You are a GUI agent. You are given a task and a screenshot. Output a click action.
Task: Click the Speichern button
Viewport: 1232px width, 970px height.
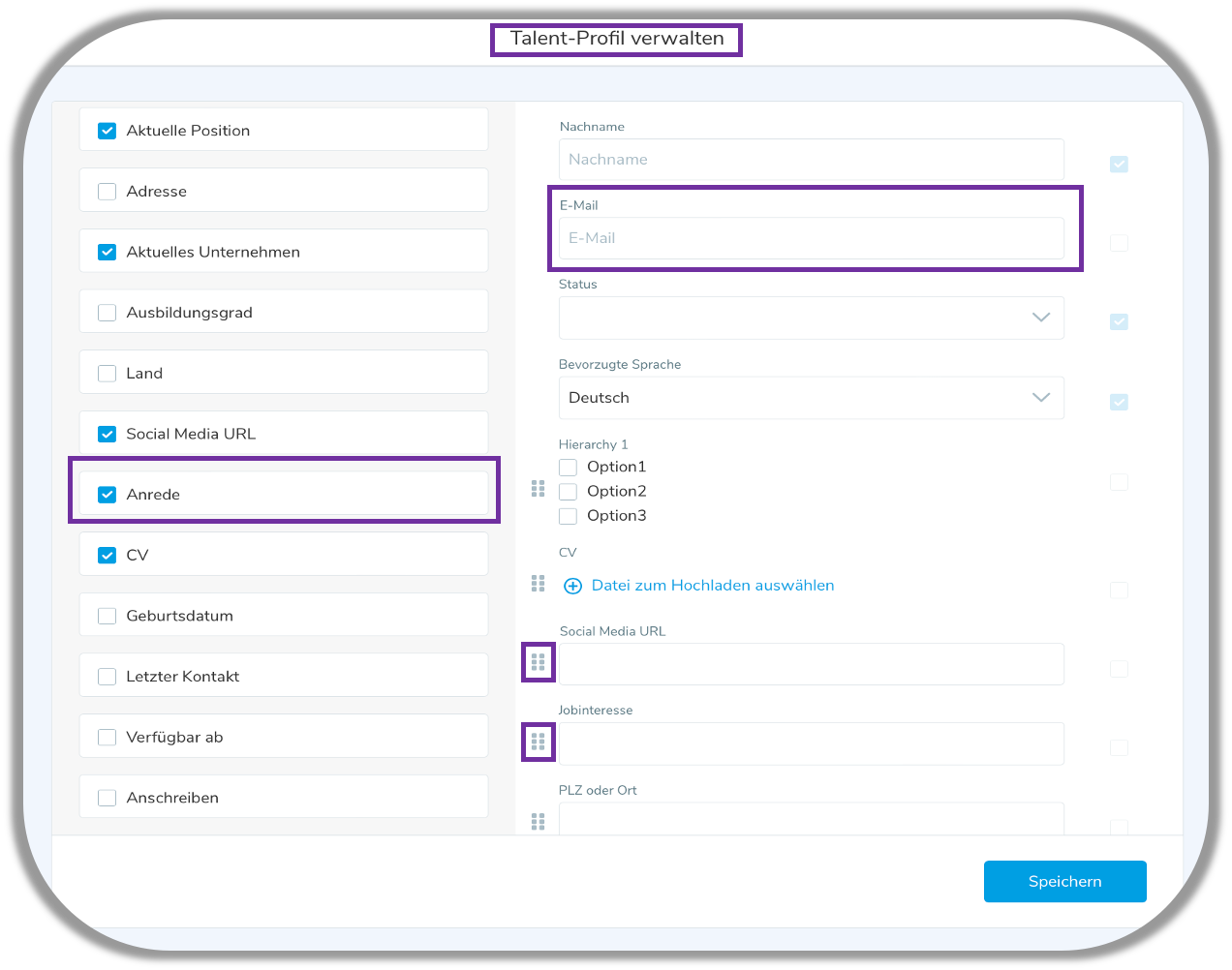1064,881
